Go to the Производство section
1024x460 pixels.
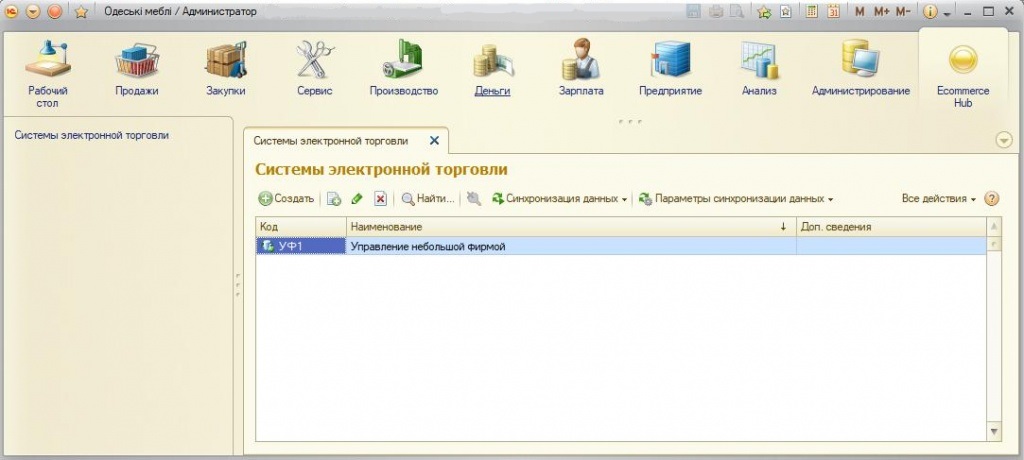[403, 69]
